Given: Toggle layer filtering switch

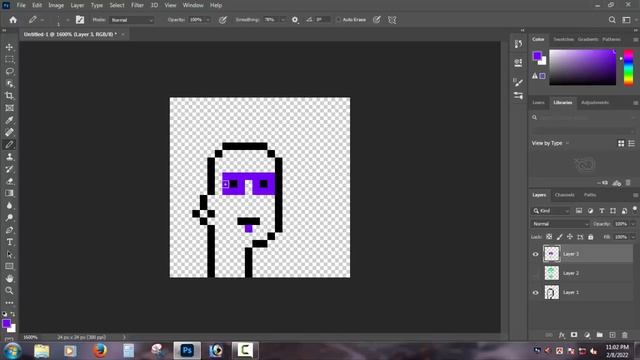Looking at the screenshot, I should (635, 209).
